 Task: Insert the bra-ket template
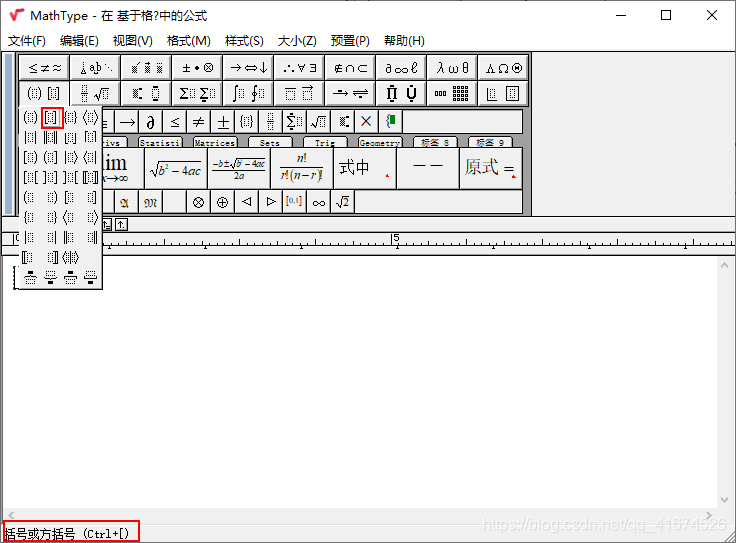71,257
